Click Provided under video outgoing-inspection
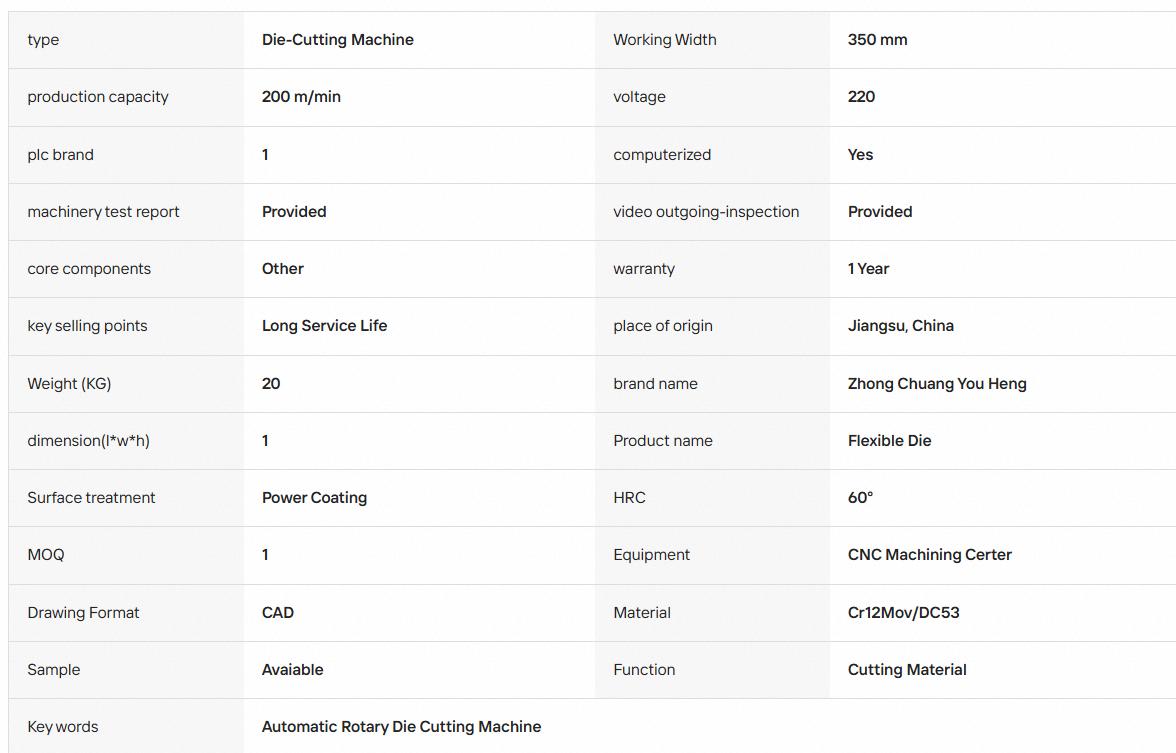Screen dimensions: 1176x753 [x=880, y=212]
